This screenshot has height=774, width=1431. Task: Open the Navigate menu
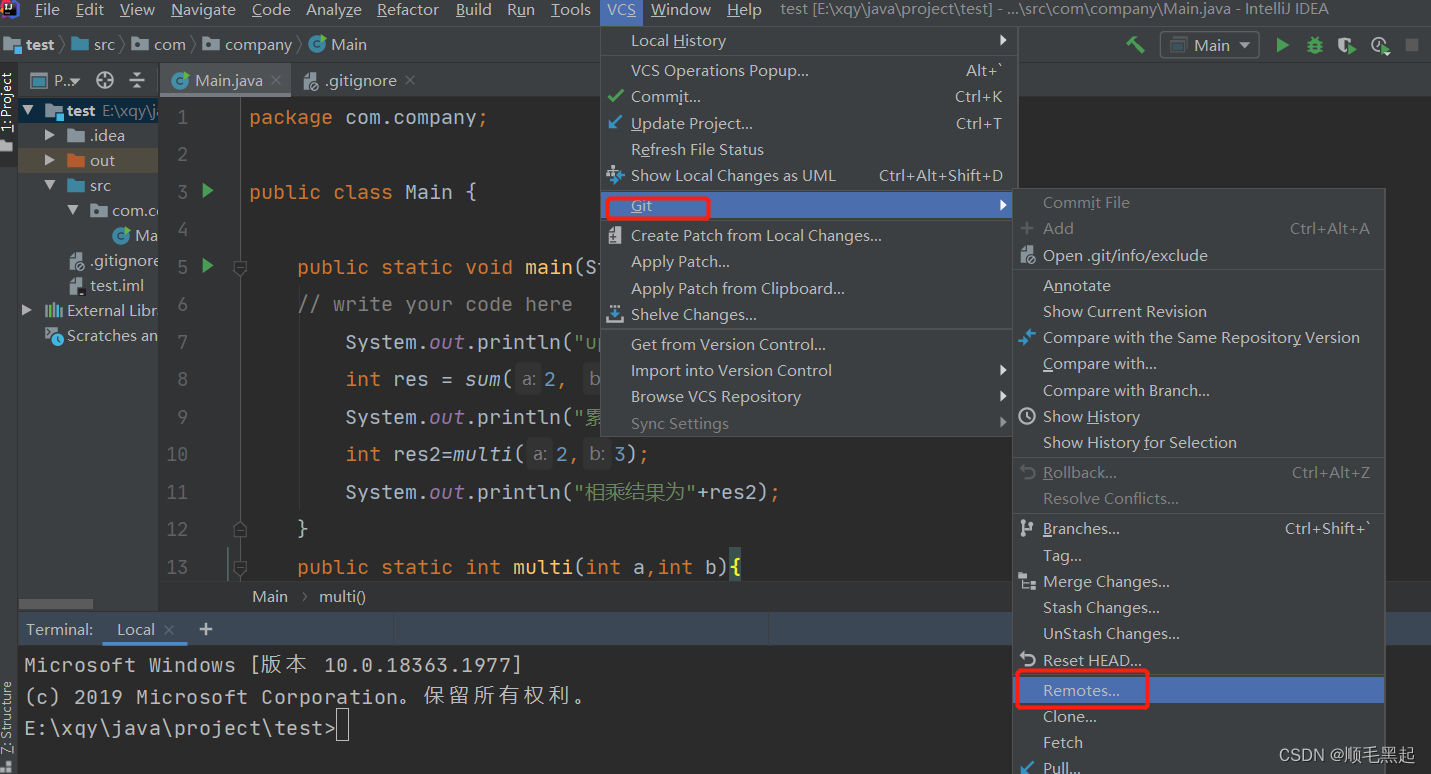pyautogui.click(x=204, y=10)
